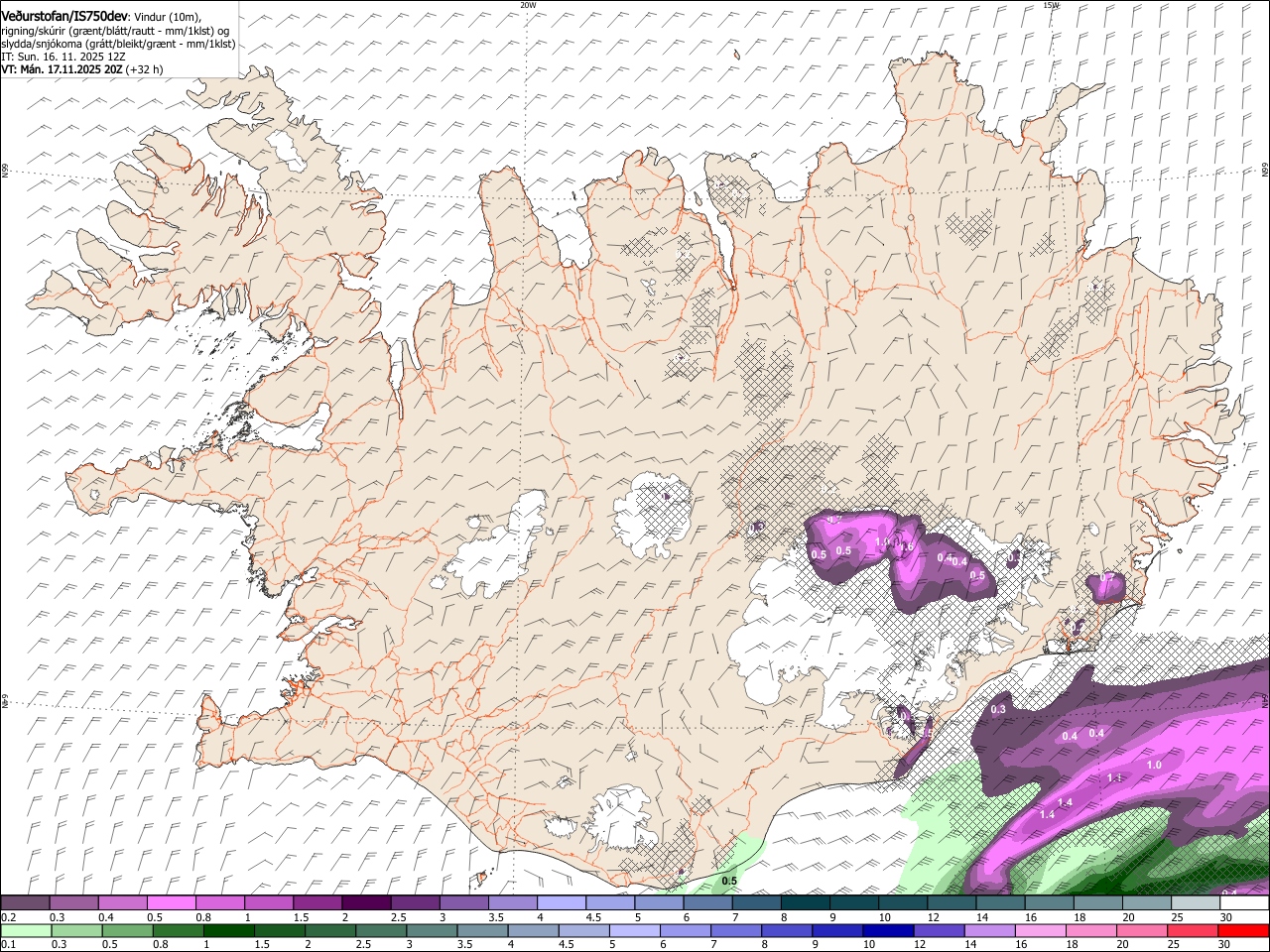Choose upper legend swatch labeled 12
Image resolution: width=1270 pixels, height=952 pixels.
pos(952,903)
